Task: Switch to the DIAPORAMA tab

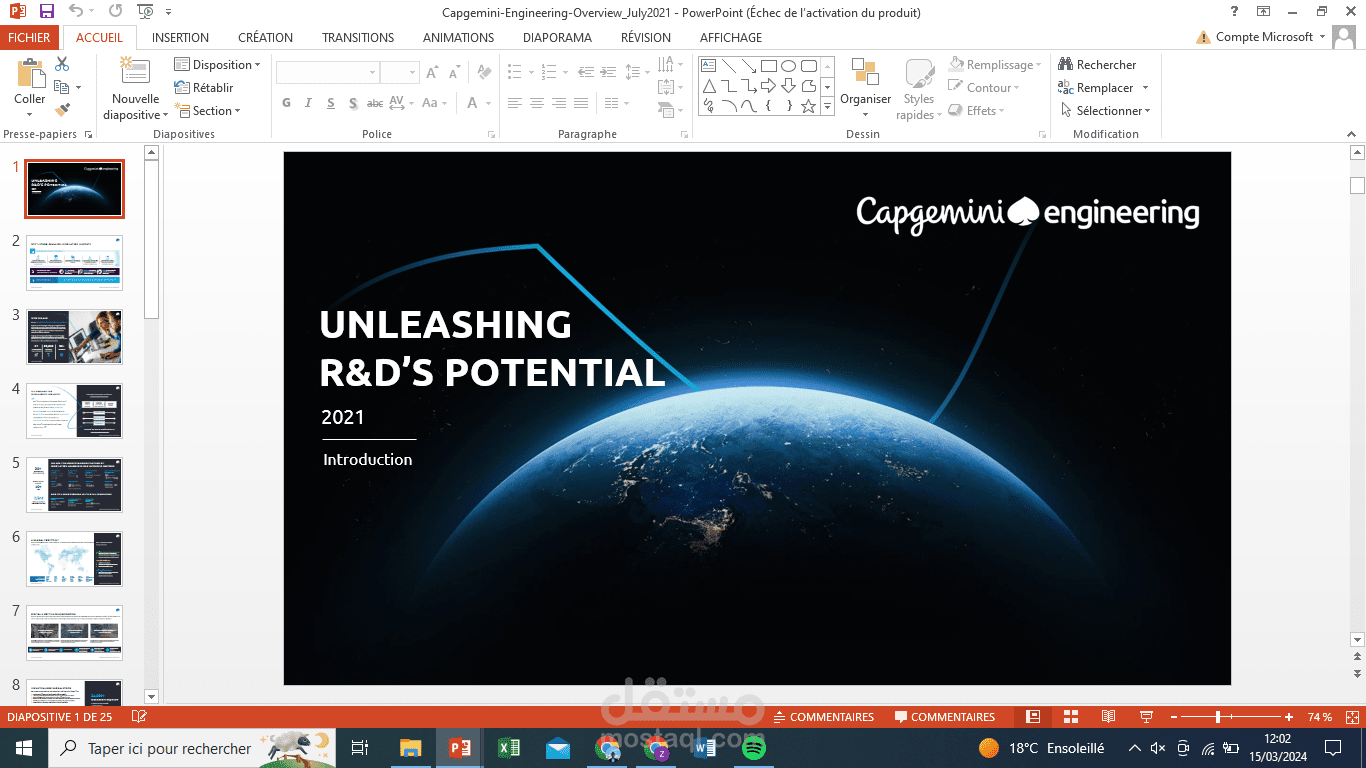Action: pyautogui.click(x=557, y=38)
